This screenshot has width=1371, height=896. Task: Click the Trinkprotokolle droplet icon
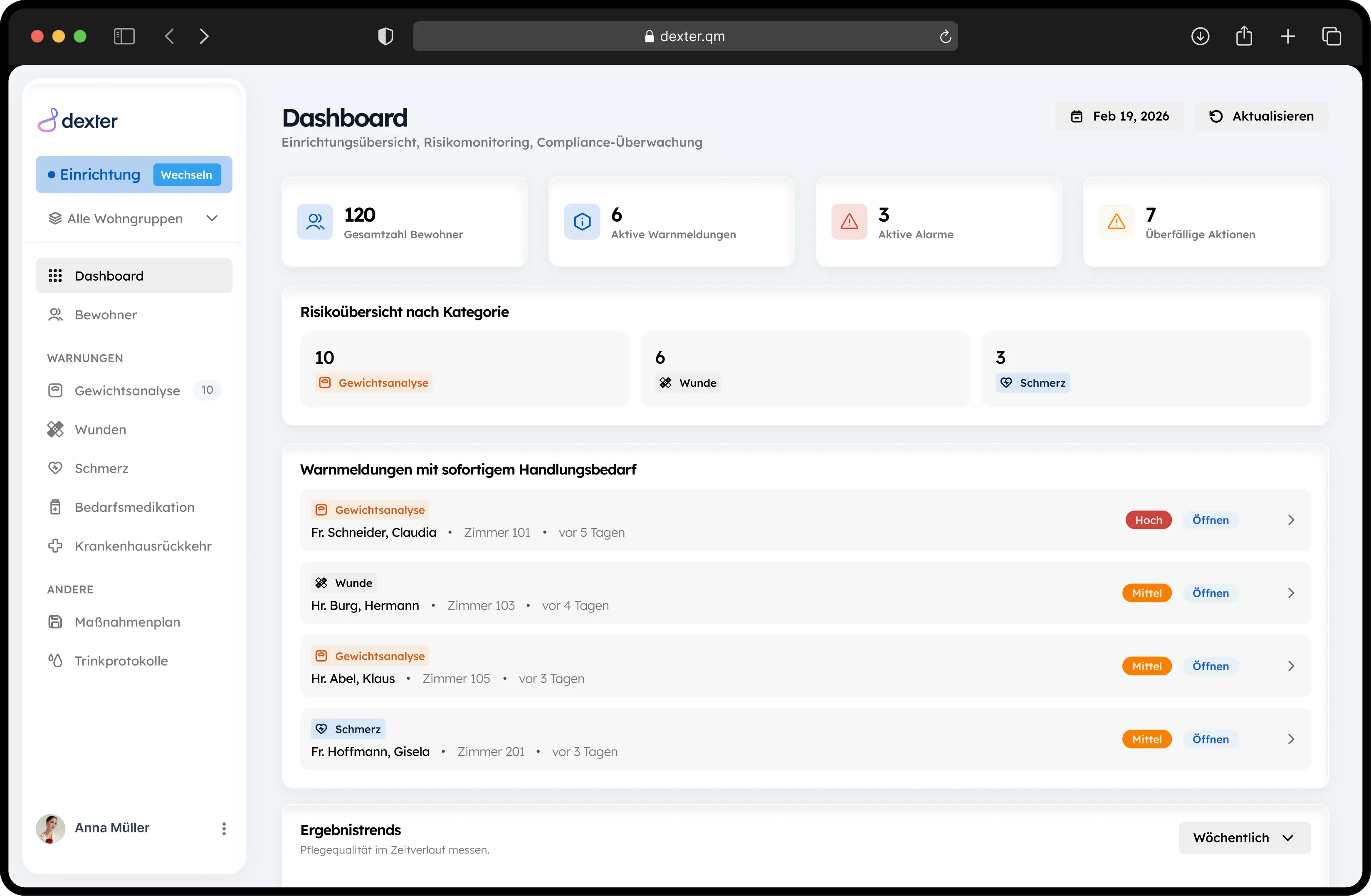click(x=55, y=661)
